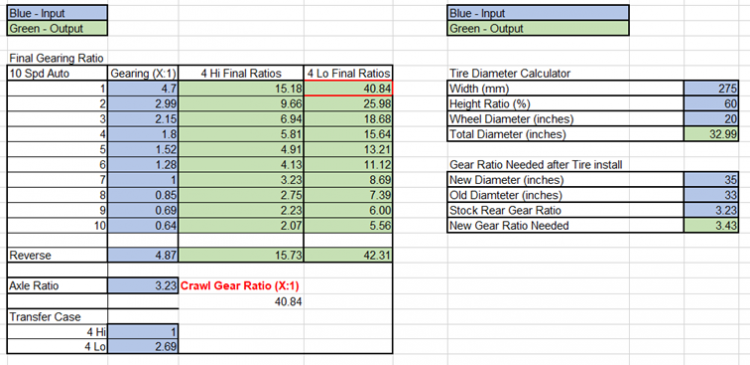Select the highlighted 4 Lo ratio 40.84 cell

coord(348,88)
